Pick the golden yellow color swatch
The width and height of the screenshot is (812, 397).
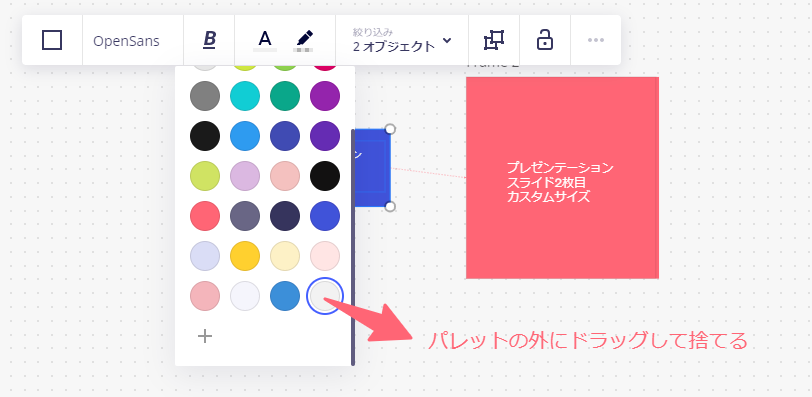(245, 256)
